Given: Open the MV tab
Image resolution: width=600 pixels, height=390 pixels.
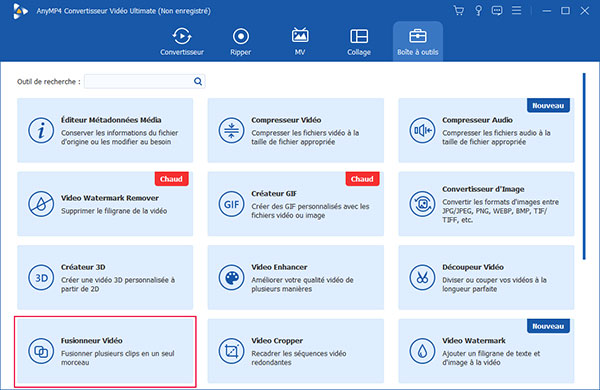Looking at the screenshot, I should pyautogui.click(x=300, y=41).
